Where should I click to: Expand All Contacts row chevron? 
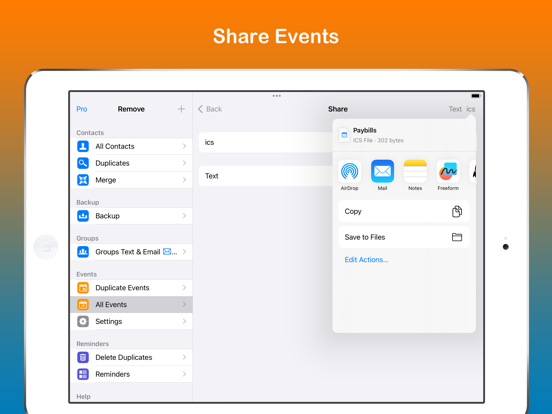pyautogui.click(x=184, y=146)
